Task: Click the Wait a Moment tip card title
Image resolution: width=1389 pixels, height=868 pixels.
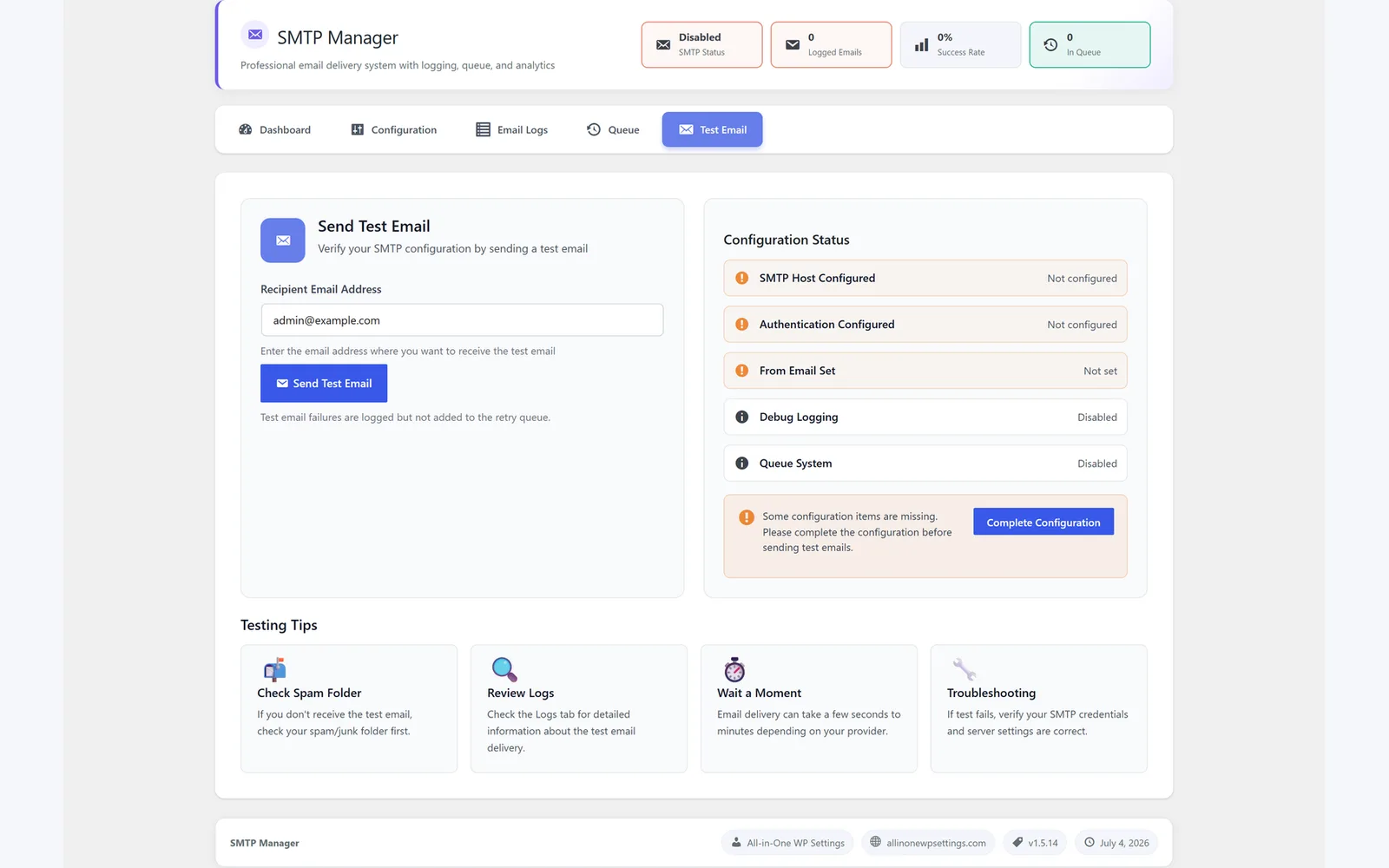Action: [759, 693]
